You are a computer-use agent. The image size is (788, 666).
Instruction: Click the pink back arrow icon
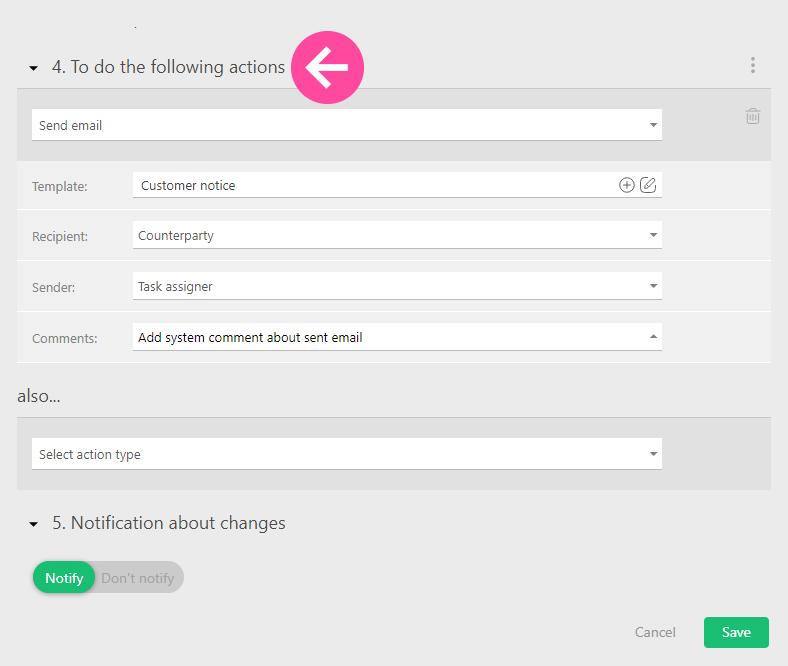pos(327,68)
